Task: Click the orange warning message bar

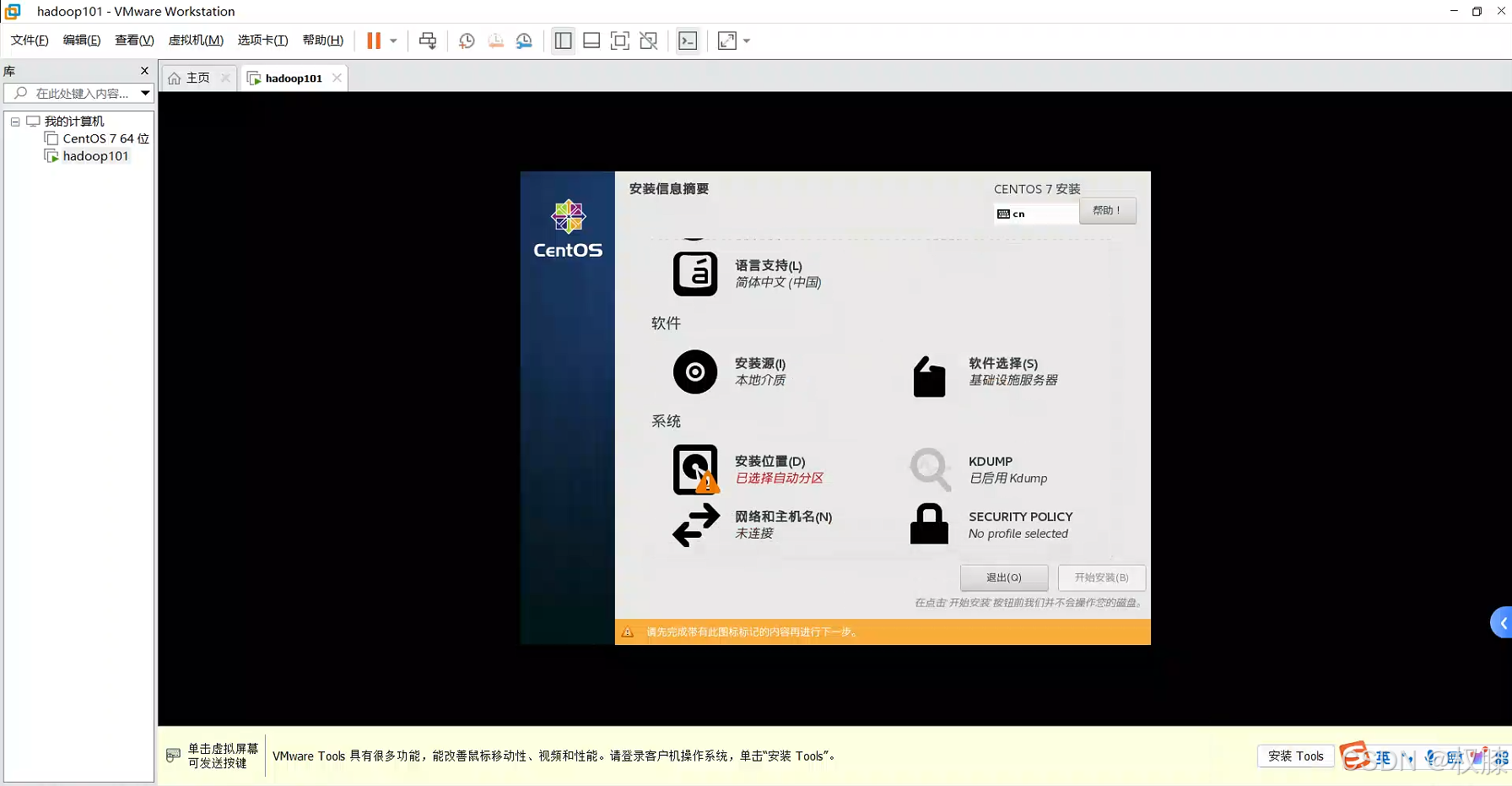Action: pyautogui.click(x=883, y=632)
